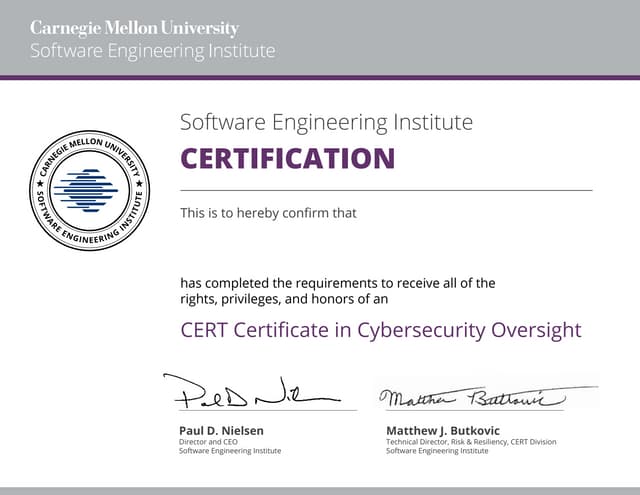The height and width of the screenshot is (495, 640).
Task: Click Matthew Butkovic's handwritten signature
Action: [489, 397]
